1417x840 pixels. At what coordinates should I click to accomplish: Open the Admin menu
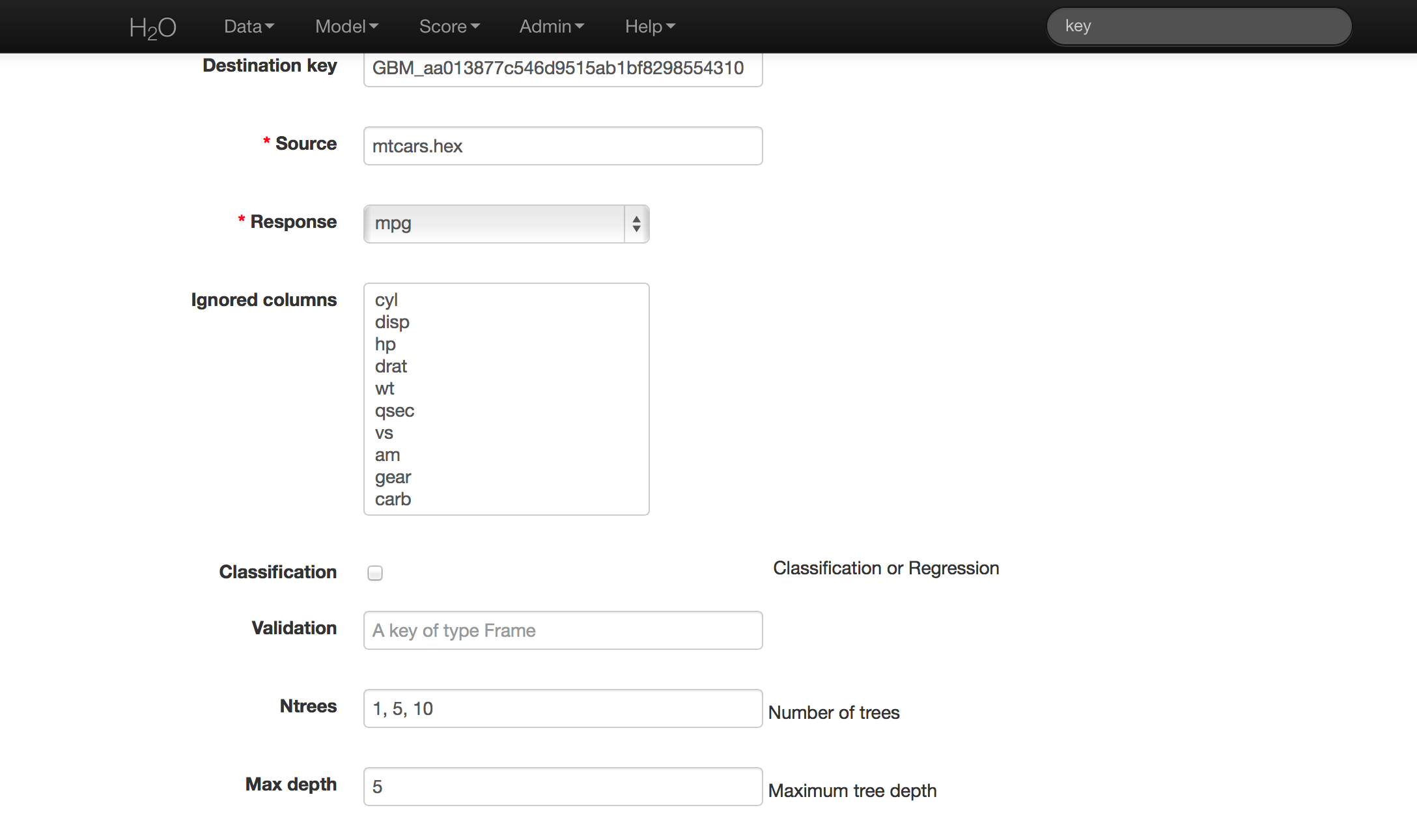(x=552, y=27)
